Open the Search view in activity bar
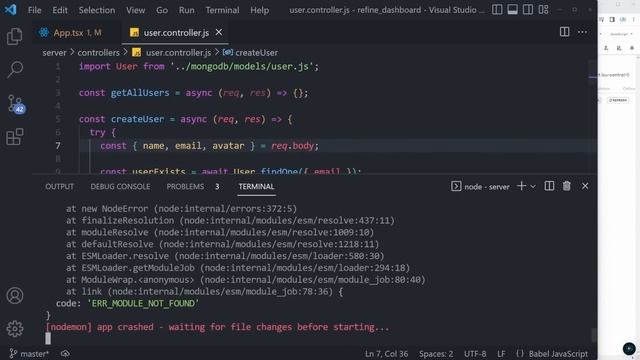 coord(15,69)
